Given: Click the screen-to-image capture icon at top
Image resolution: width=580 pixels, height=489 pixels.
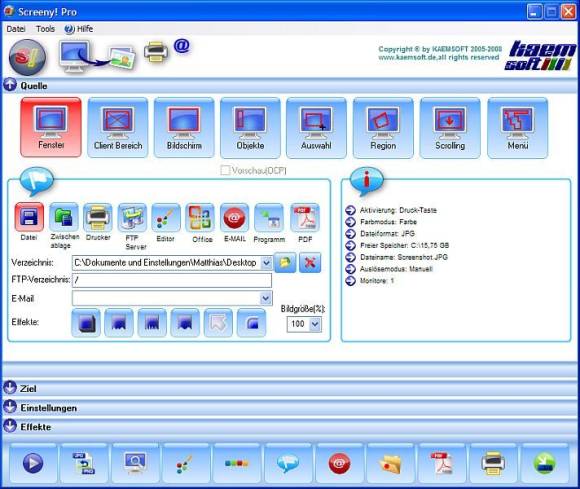Looking at the screenshot, I should click(97, 56).
